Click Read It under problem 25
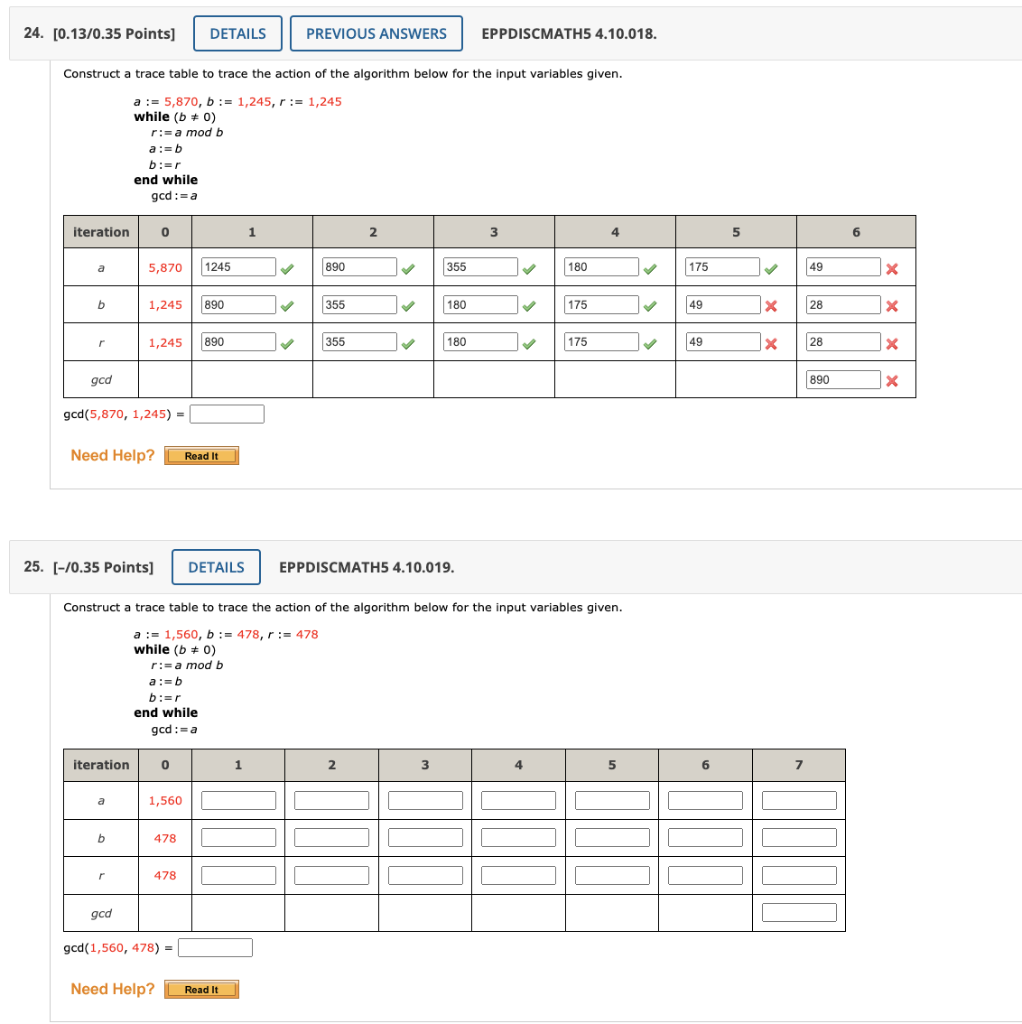1022x1024 pixels. [x=201, y=989]
